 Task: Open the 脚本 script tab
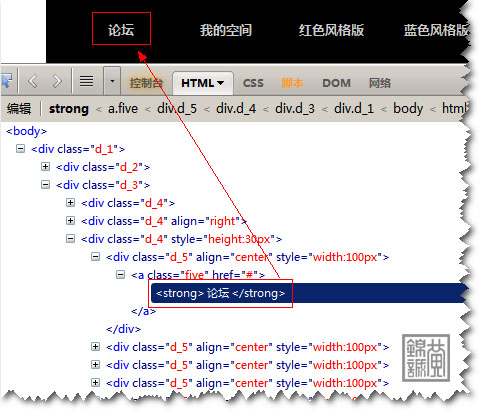[x=292, y=83]
